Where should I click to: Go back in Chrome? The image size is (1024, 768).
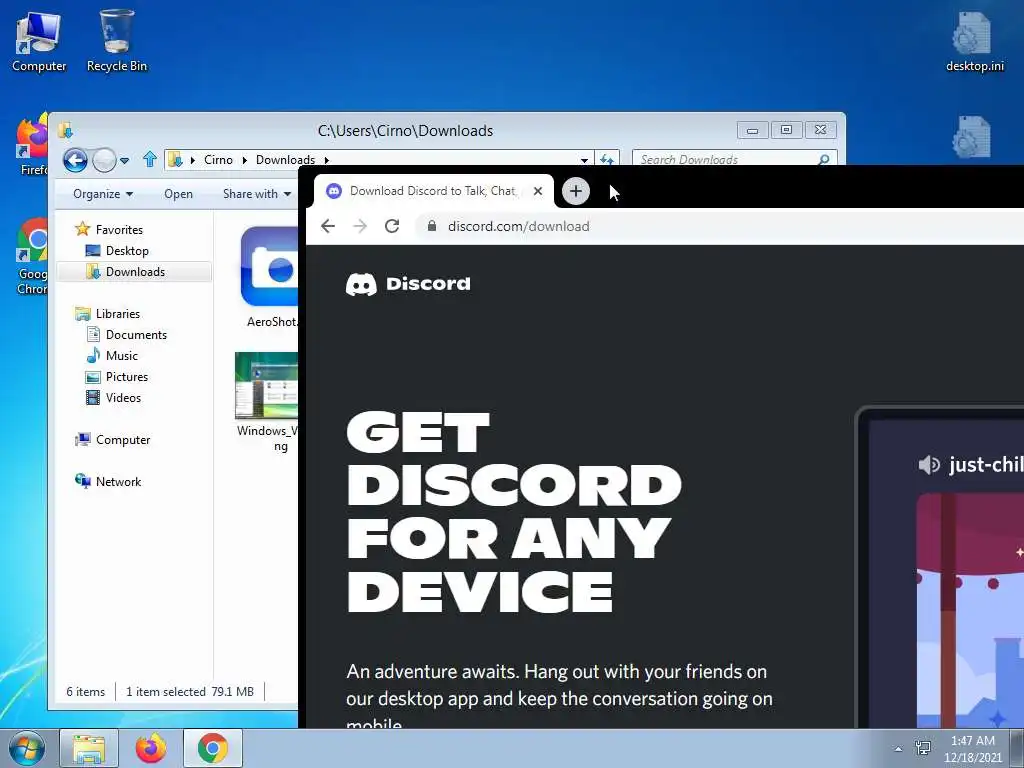(x=328, y=226)
